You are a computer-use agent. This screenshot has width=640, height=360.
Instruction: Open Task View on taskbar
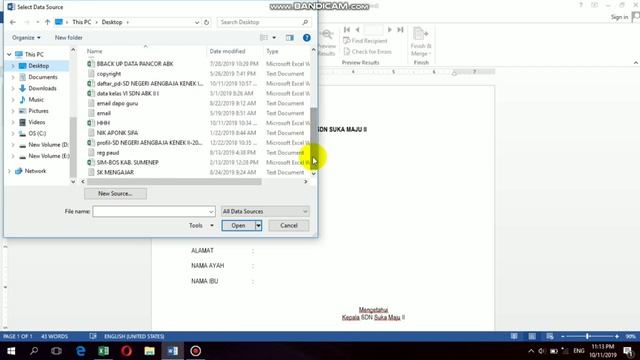click(56, 351)
